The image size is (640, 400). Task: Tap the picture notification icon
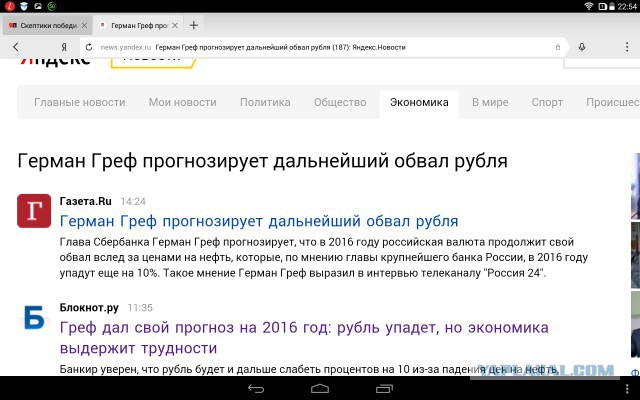click(38, 6)
